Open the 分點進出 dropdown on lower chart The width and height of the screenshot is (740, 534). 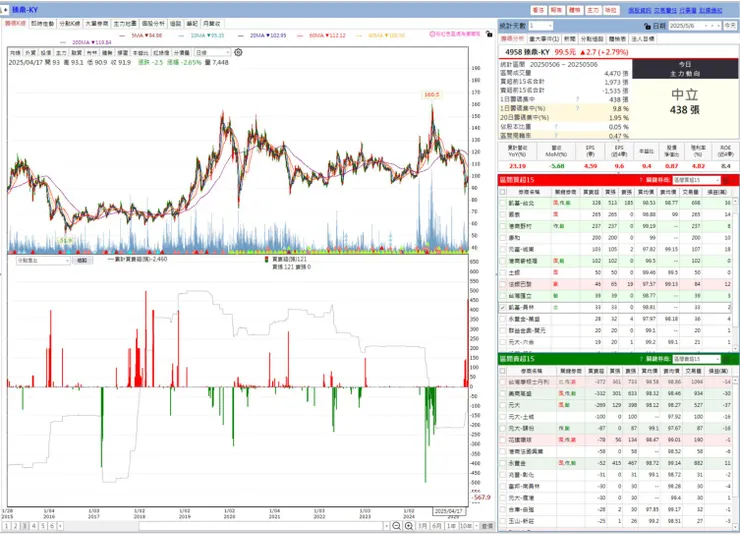tap(43, 260)
